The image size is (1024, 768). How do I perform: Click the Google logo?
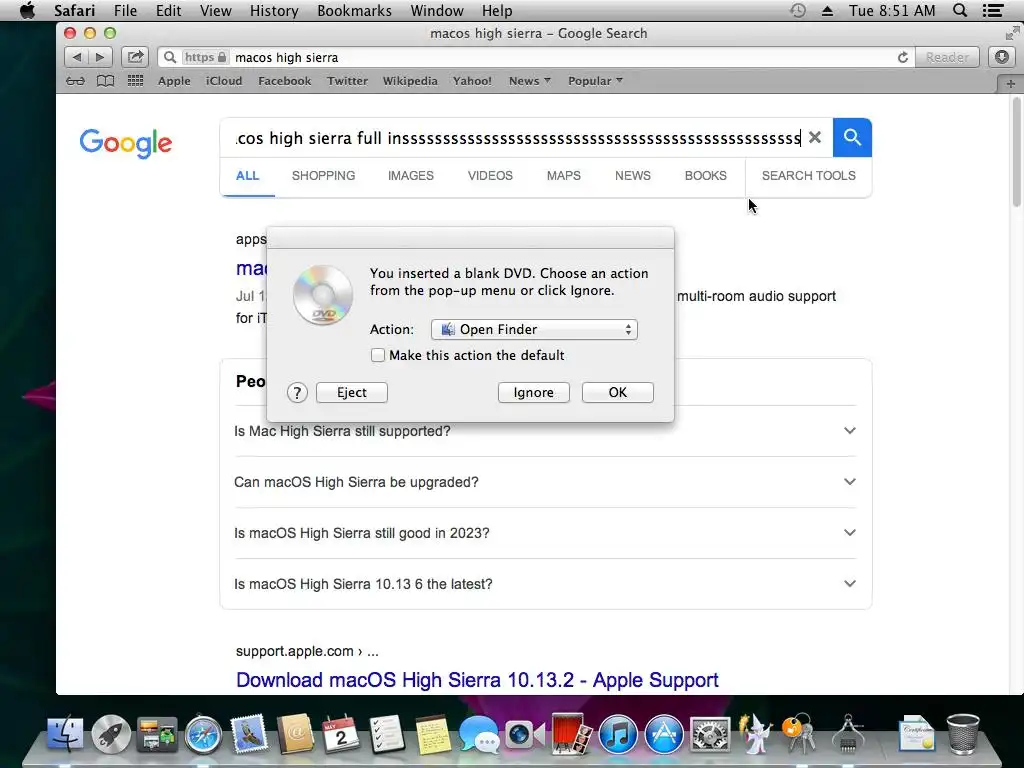pyautogui.click(x=125, y=142)
